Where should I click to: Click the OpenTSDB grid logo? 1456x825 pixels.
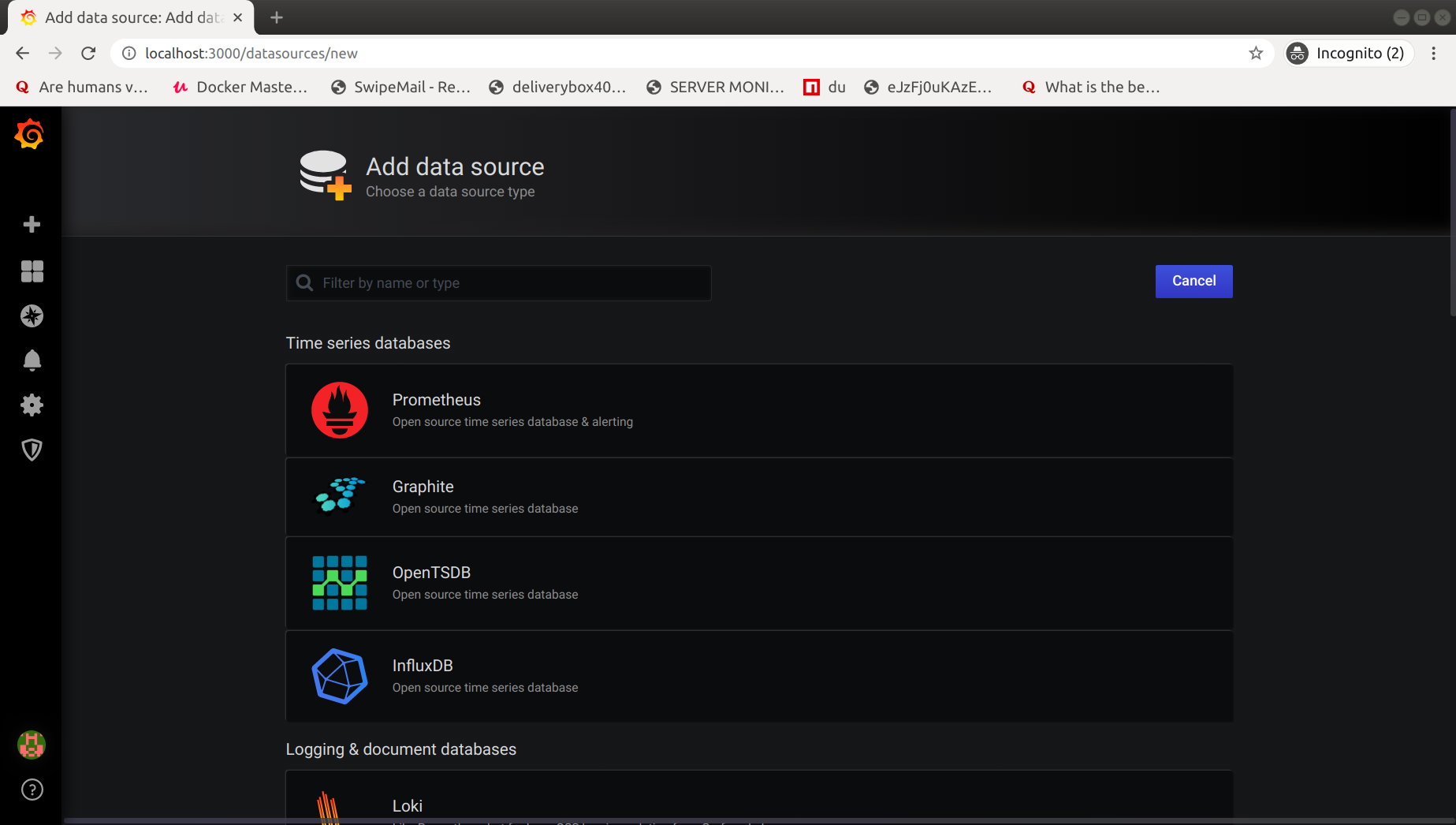(340, 583)
